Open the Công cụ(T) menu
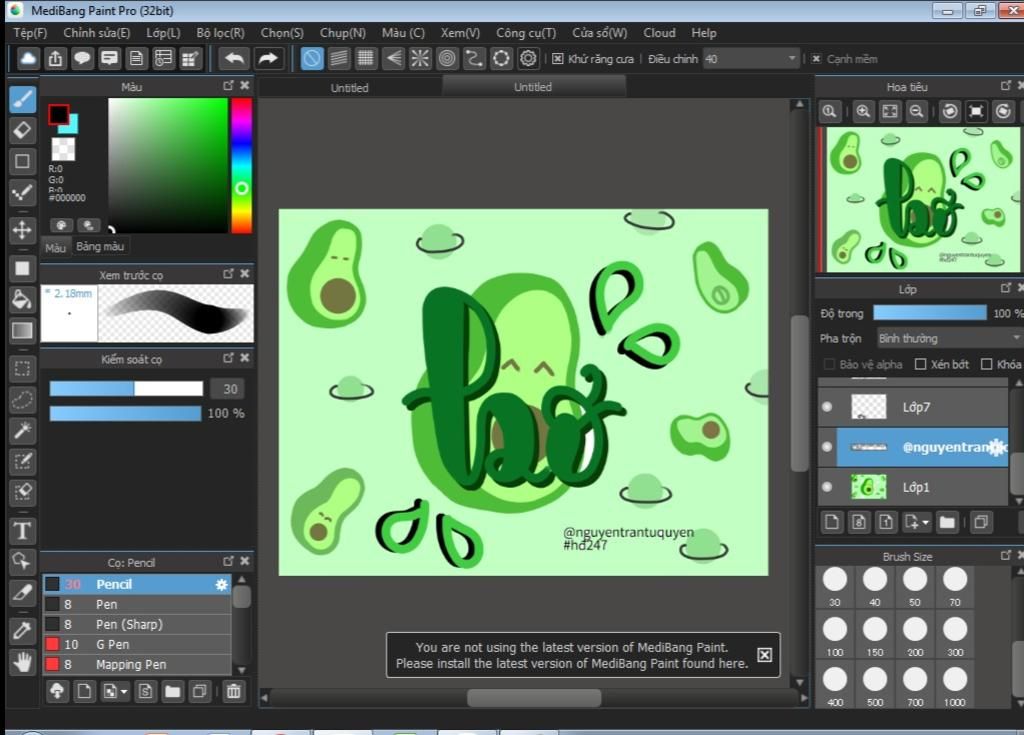 pos(526,33)
